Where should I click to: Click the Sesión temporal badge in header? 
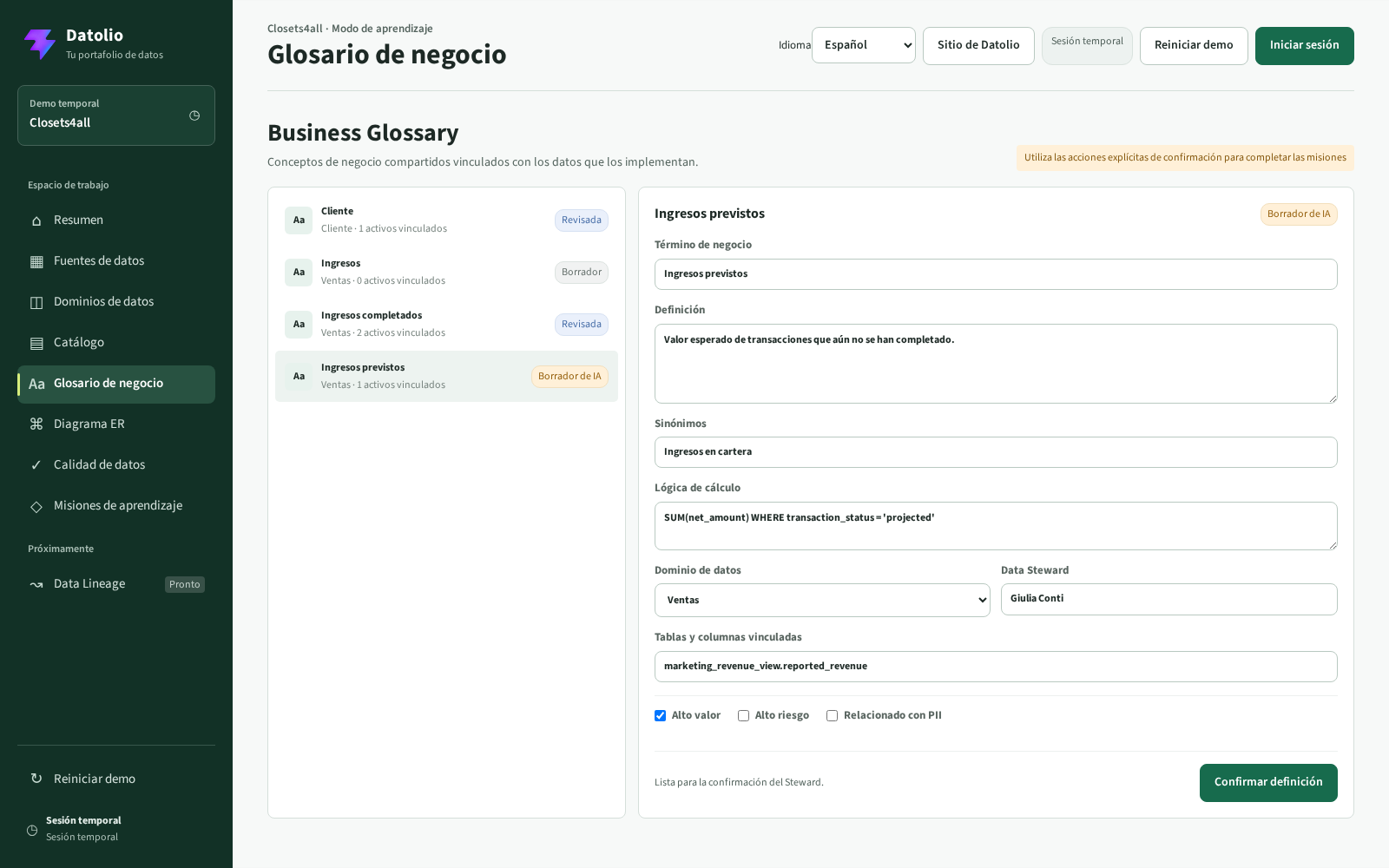pyautogui.click(x=1087, y=45)
